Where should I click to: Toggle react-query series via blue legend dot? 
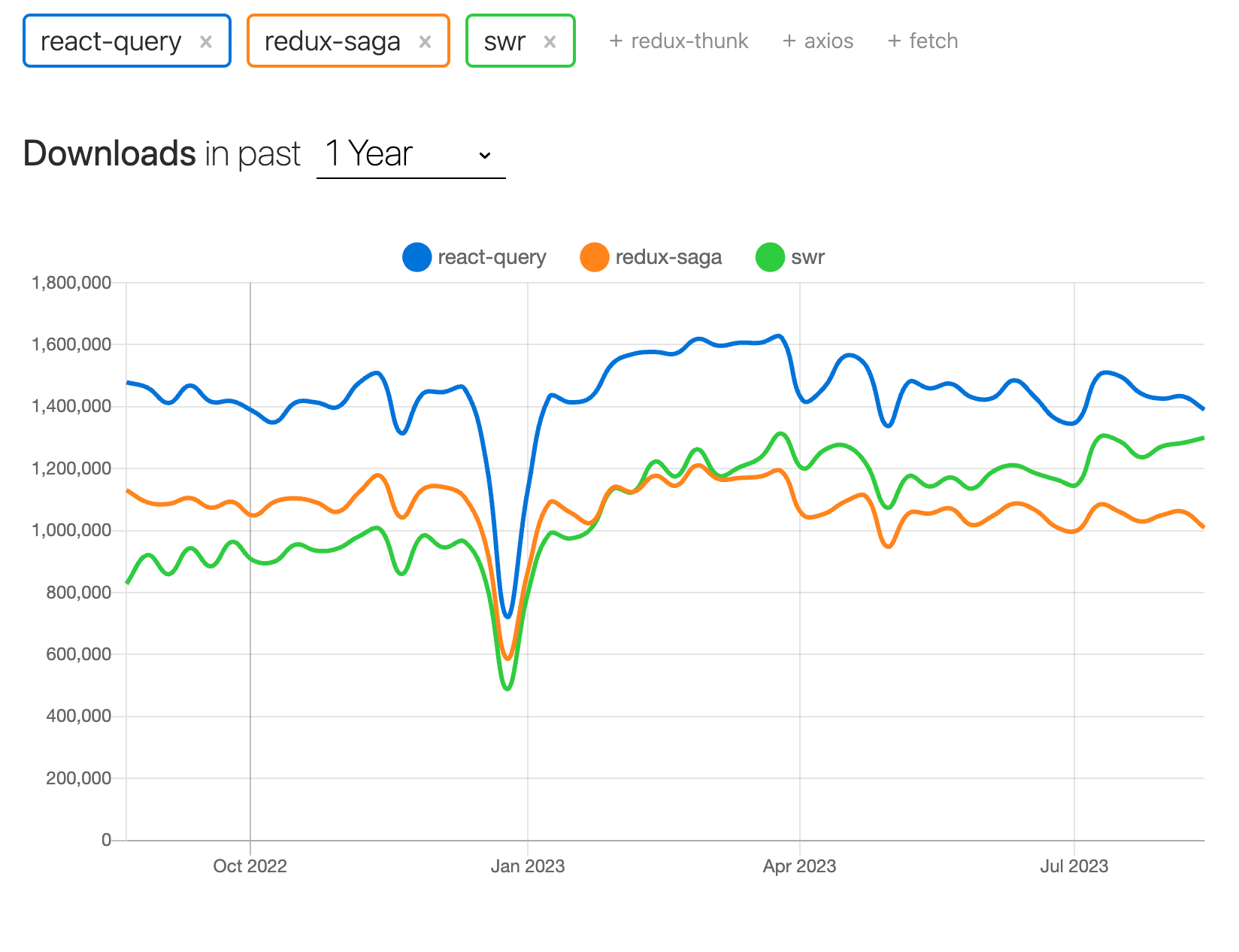click(x=417, y=257)
